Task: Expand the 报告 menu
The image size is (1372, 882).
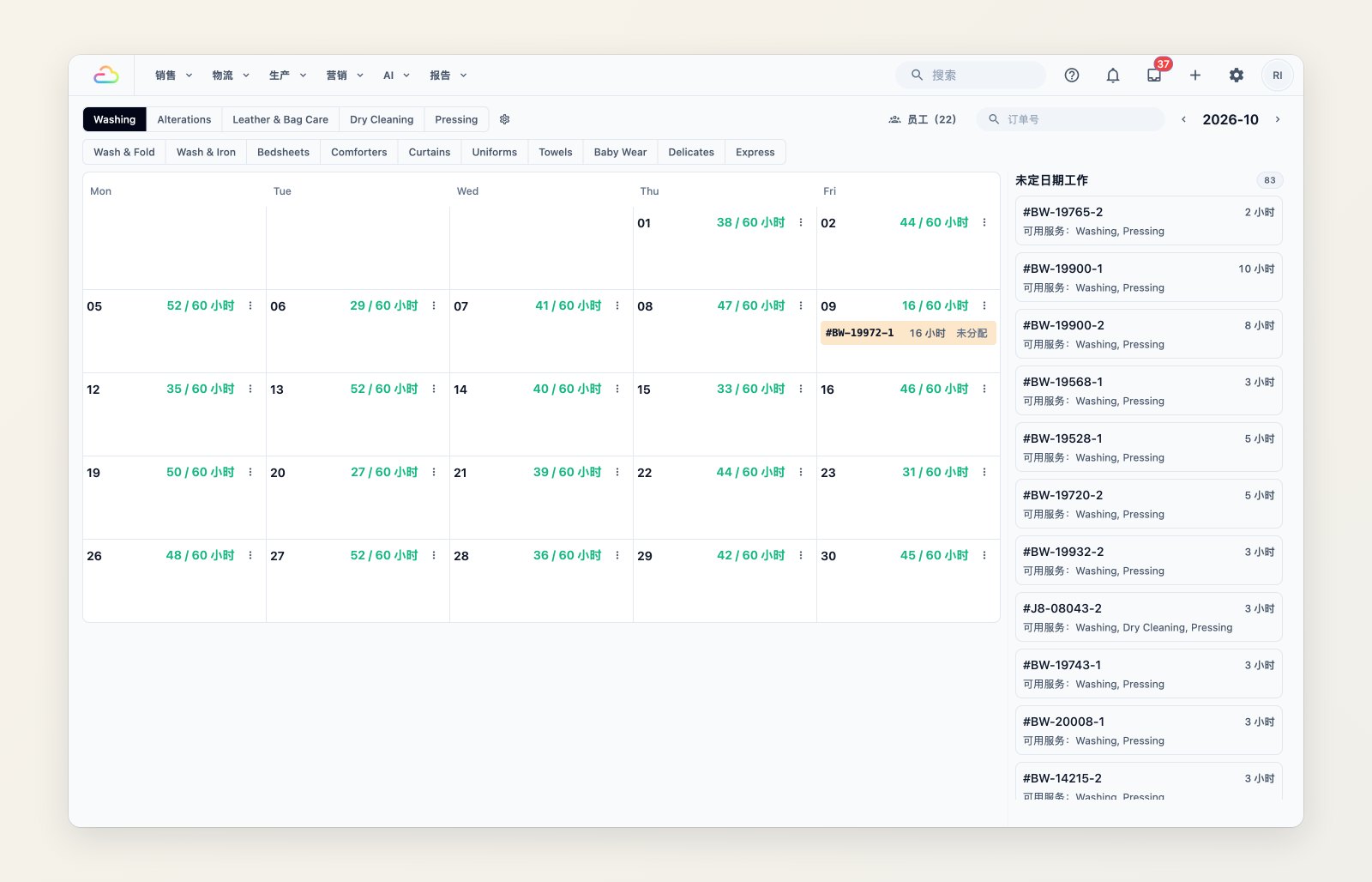Action: point(448,76)
